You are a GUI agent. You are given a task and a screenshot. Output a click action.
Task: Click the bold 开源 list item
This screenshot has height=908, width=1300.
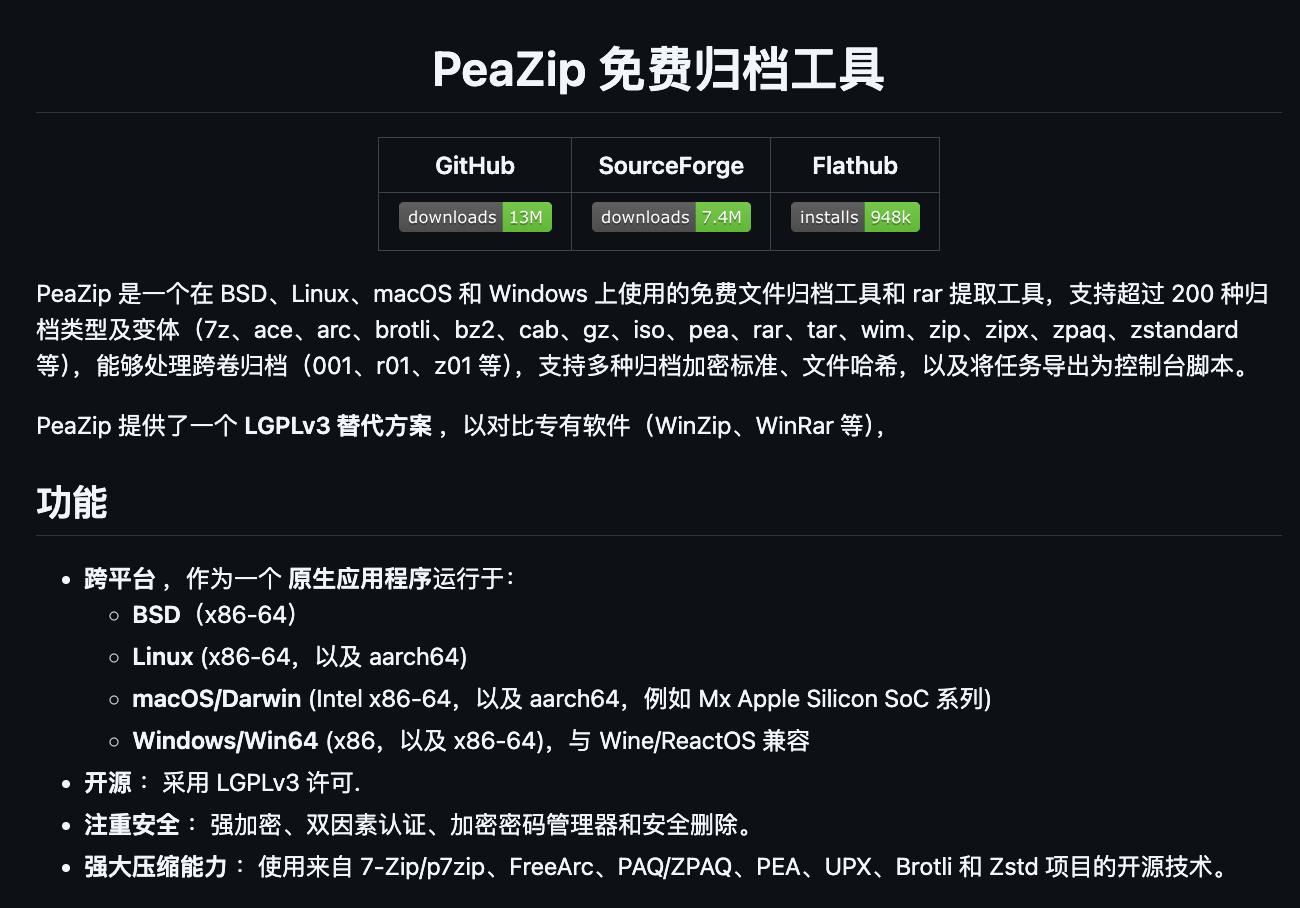coord(108,783)
